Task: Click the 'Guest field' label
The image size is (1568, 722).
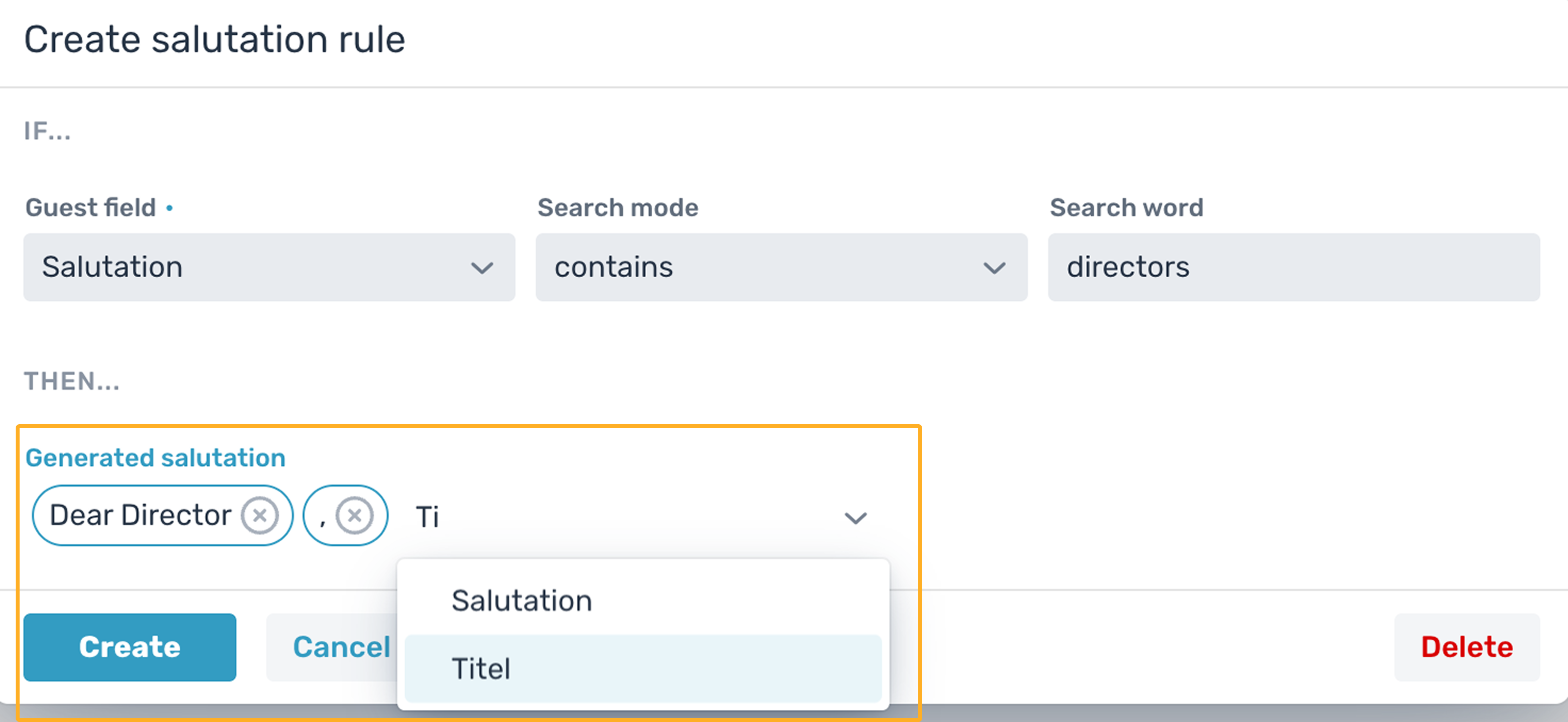Action: click(x=91, y=207)
